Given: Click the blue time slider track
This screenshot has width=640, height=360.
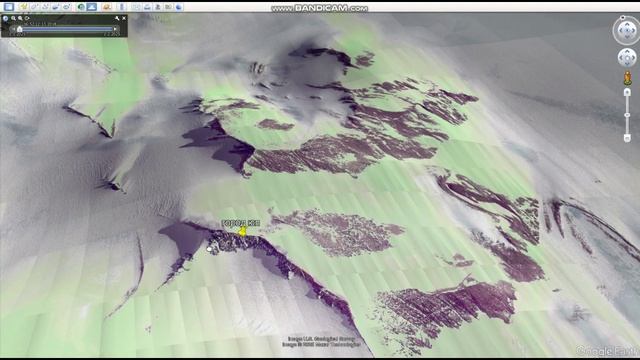Looking at the screenshot, I should (x=67, y=29).
